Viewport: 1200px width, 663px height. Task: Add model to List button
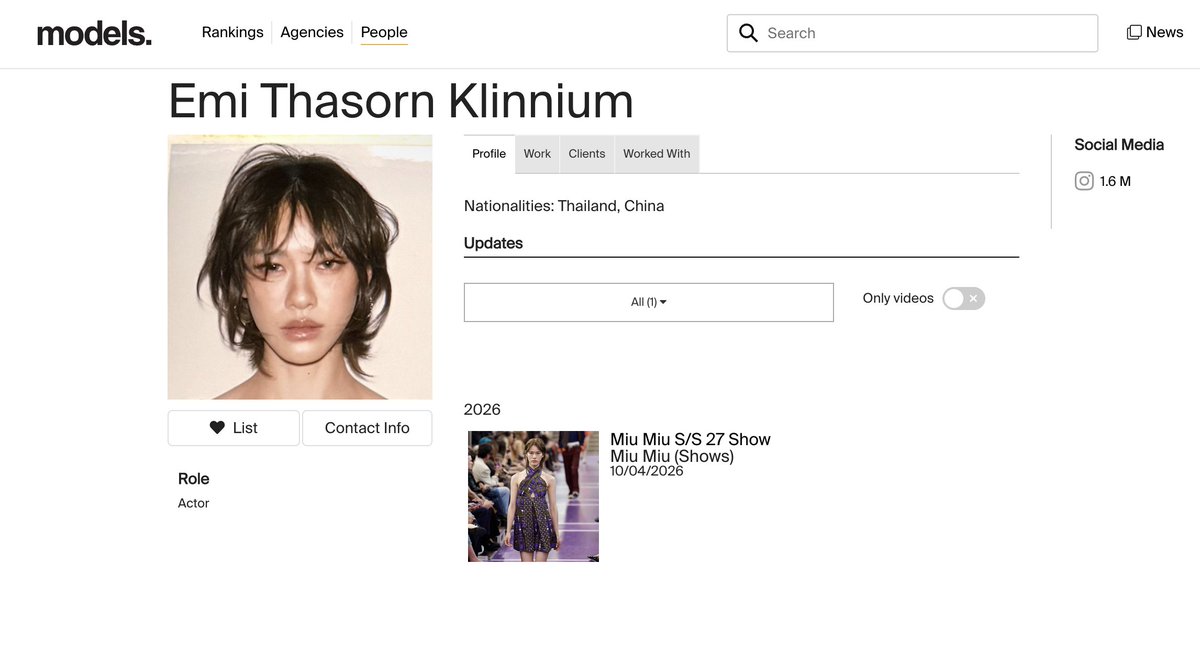click(234, 428)
